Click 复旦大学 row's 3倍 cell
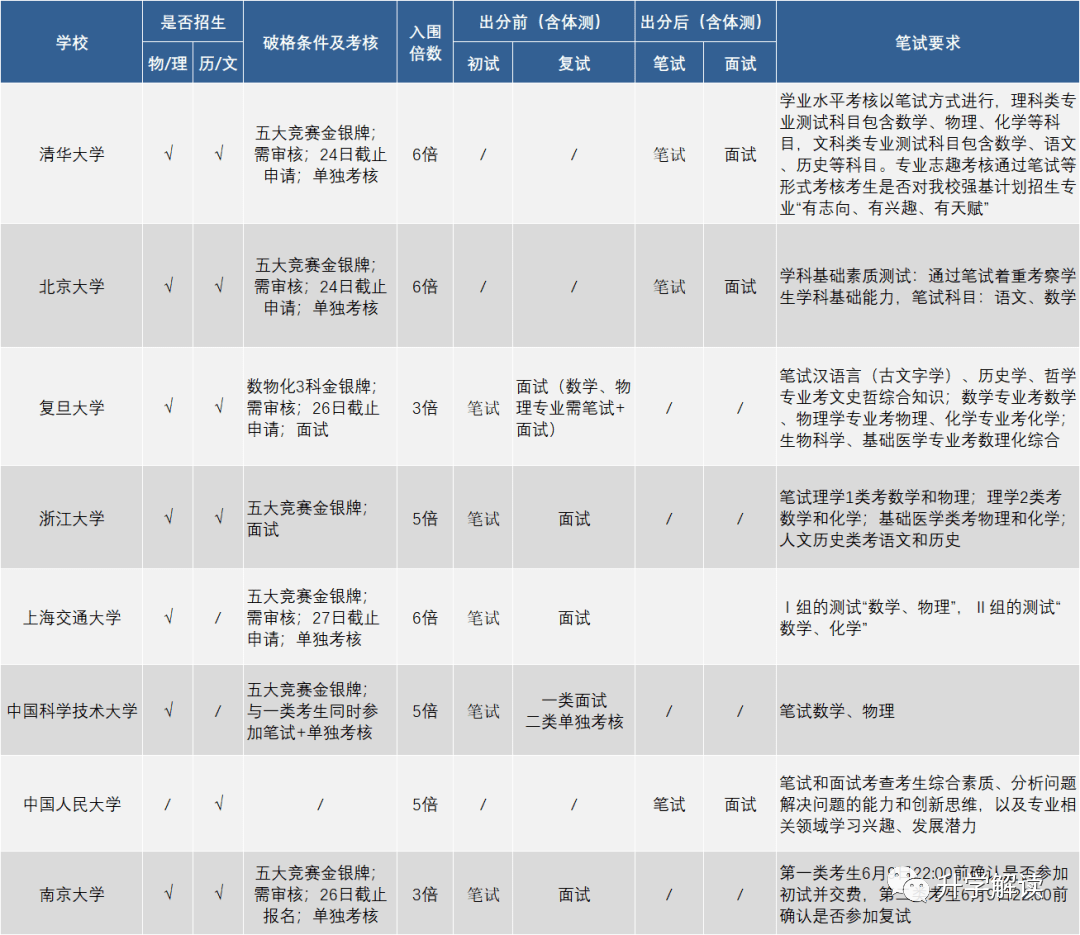This screenshot has height=935, width=1080. pos(425,408)
